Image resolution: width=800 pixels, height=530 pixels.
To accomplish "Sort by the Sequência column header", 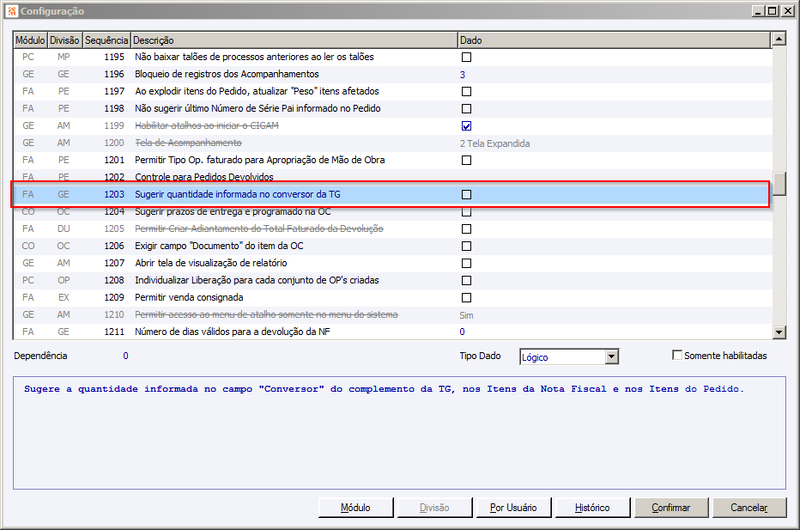I will [x=106, y=40].
